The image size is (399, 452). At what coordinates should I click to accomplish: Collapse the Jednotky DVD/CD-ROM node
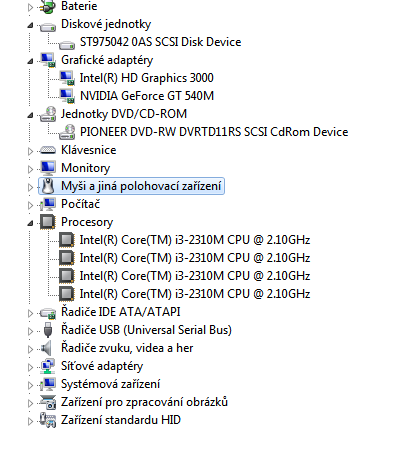[30, 115]
